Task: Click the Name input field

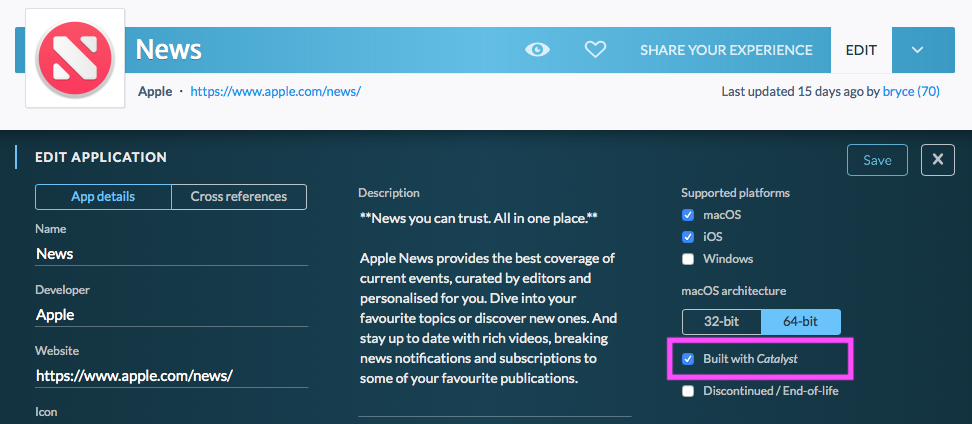Action: point(172,254)
